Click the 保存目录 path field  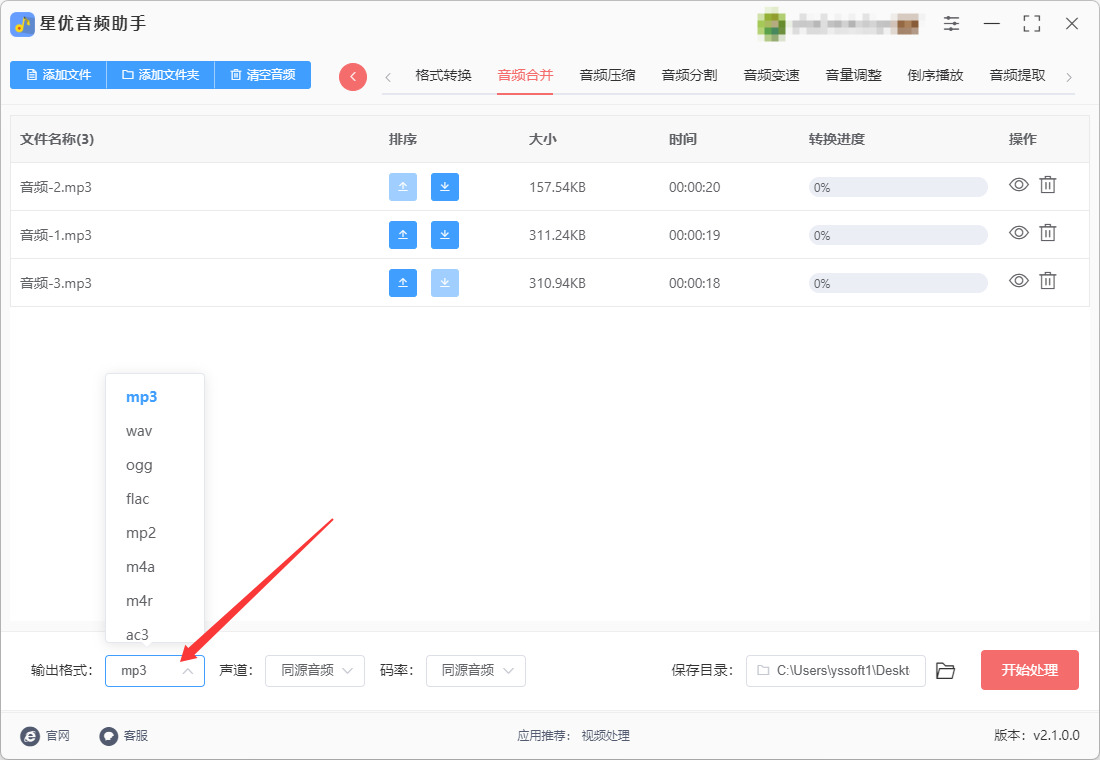click(x=836, y=671)
